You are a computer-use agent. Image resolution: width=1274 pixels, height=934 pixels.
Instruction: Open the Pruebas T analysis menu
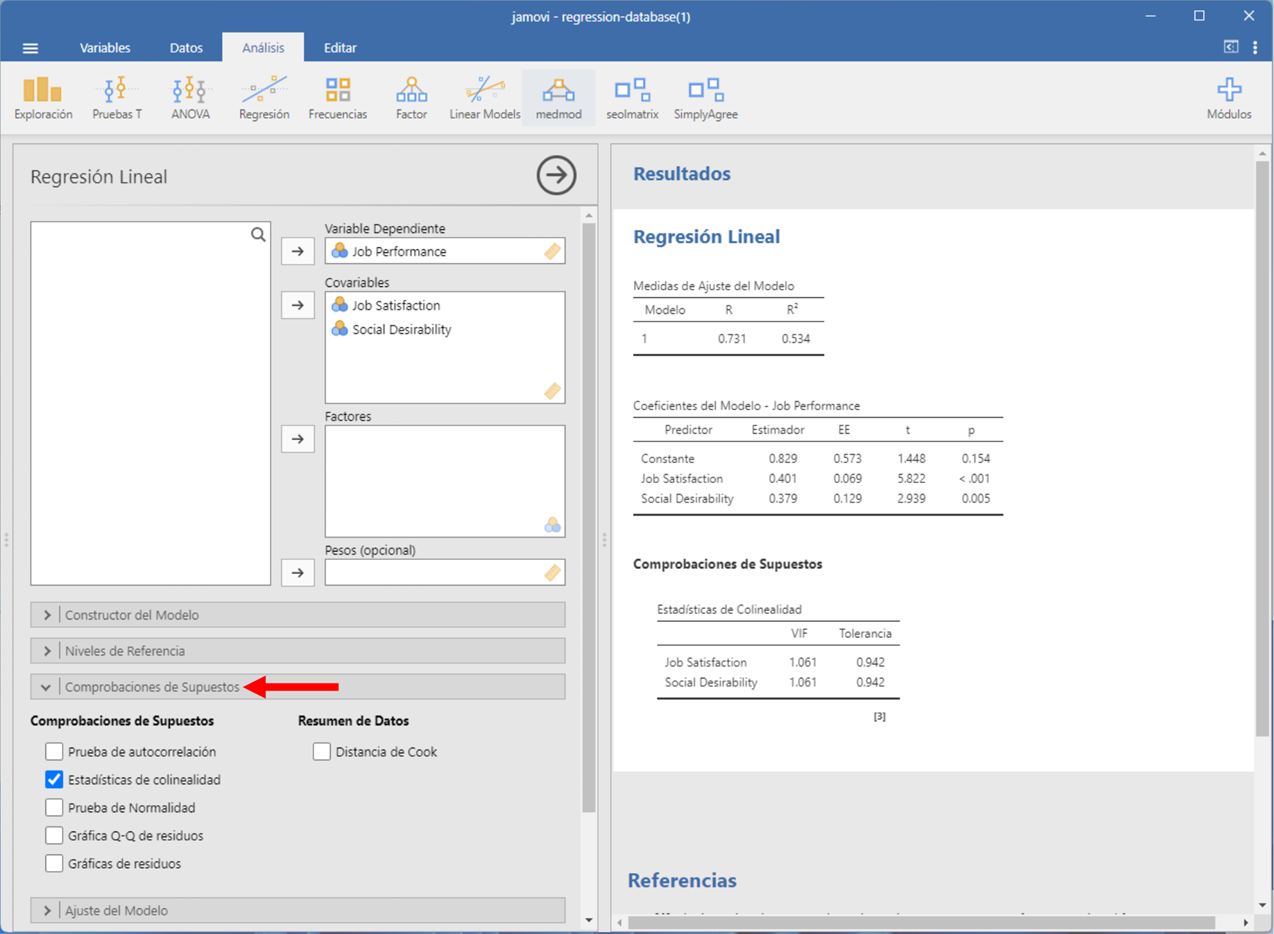tap(117, 100)
